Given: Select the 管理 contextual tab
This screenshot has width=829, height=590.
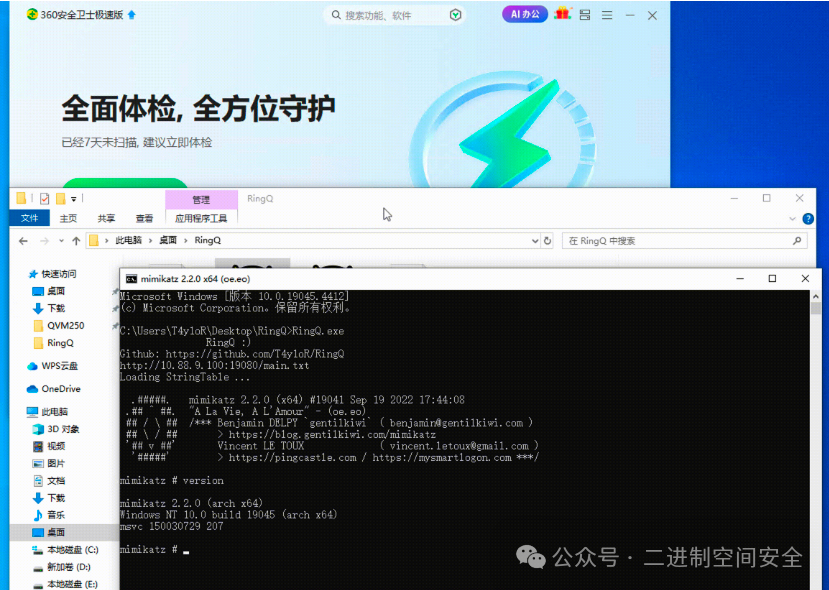Looking at the screenshot, I should (201, 199).
